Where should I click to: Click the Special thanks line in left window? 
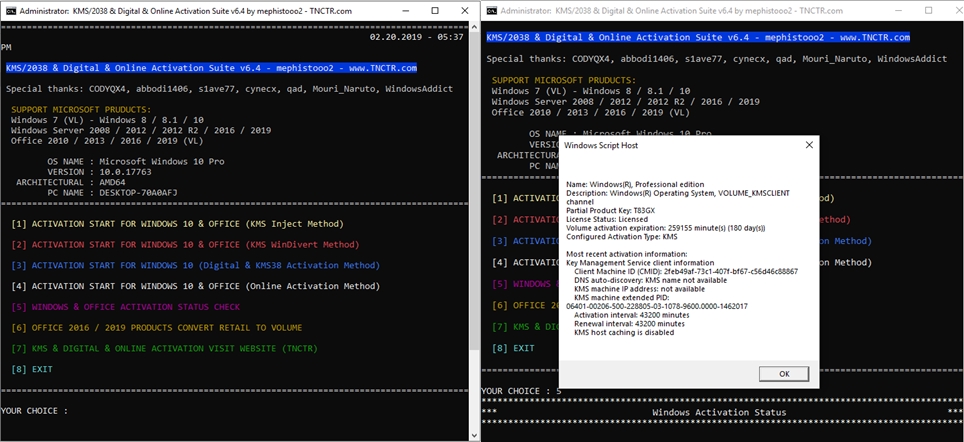[229, 89]
